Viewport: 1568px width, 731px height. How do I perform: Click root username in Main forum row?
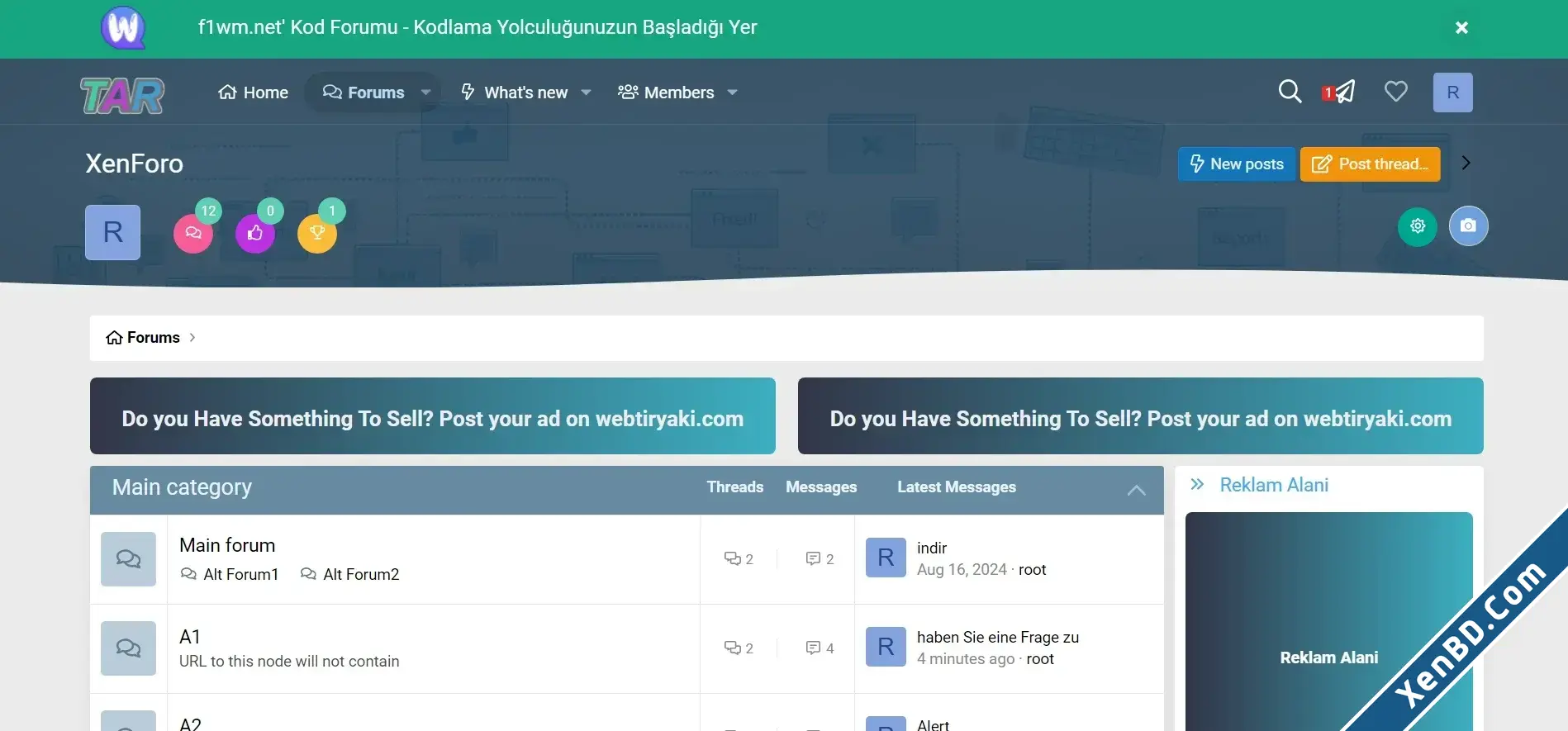click(x=1032, y=569)
